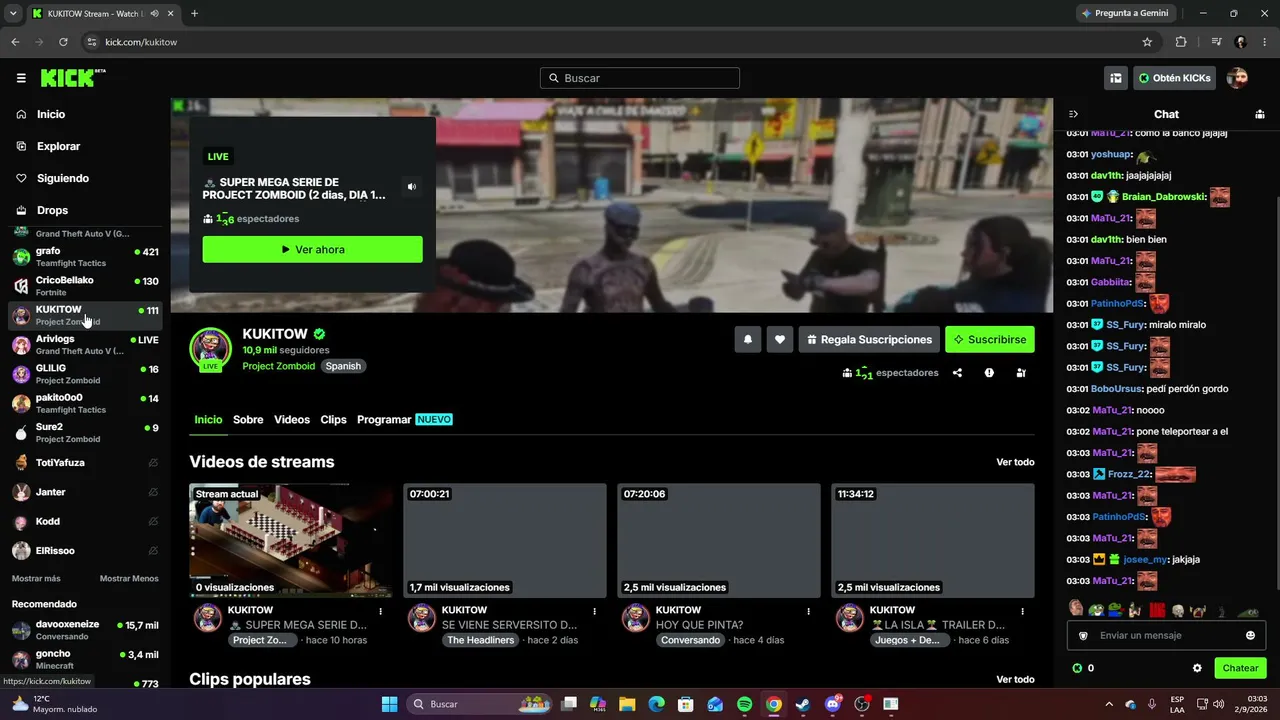The width and height of the screenshot is (1280, 720).
Task: Switch to the Videos tab
Action: click(x=292, y=420)
